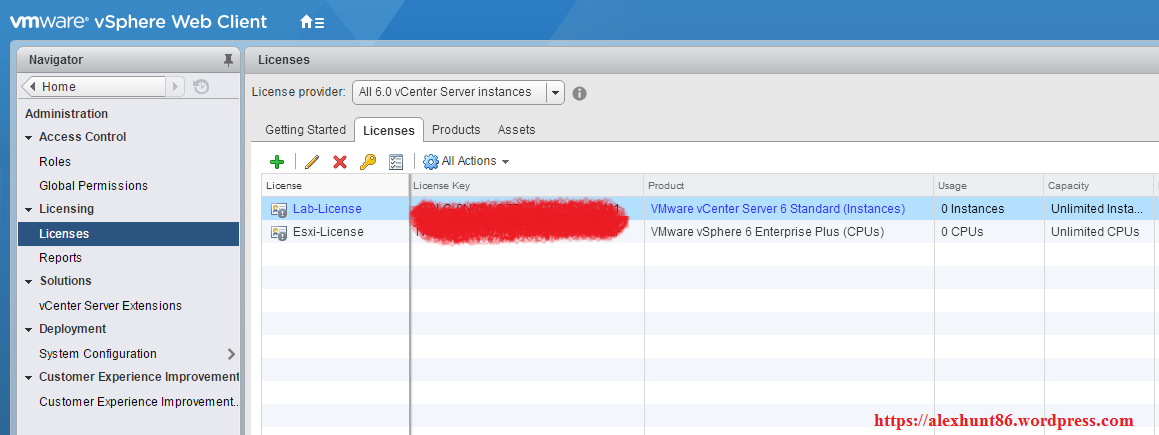Switch to the Getting Started tab
This screenshot has width=1159, height=435.
click(x=305, y=130)
